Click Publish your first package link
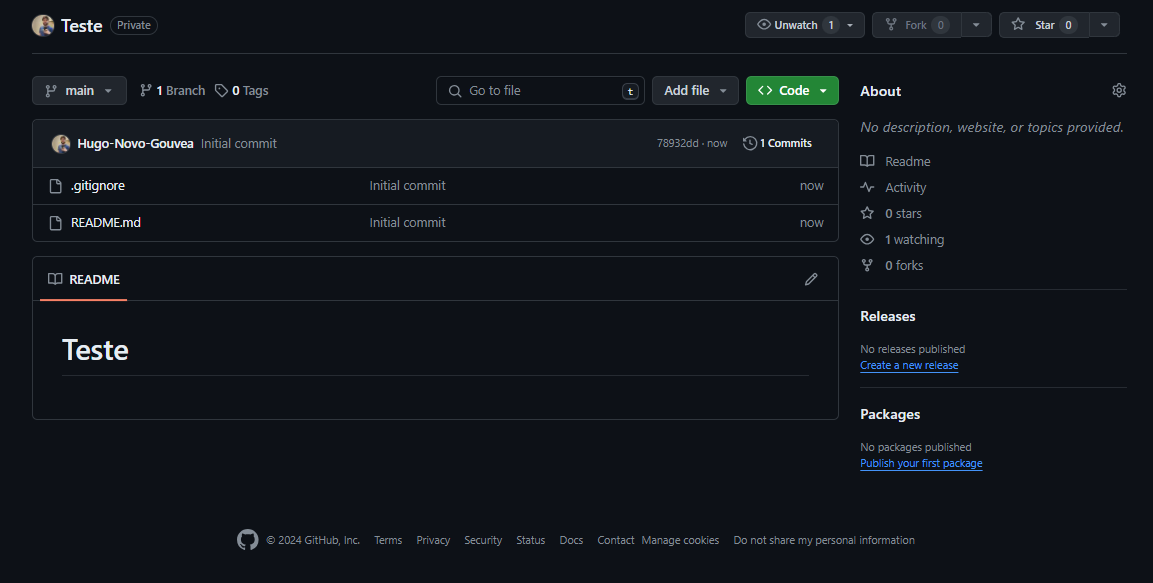 click(921, 464)
